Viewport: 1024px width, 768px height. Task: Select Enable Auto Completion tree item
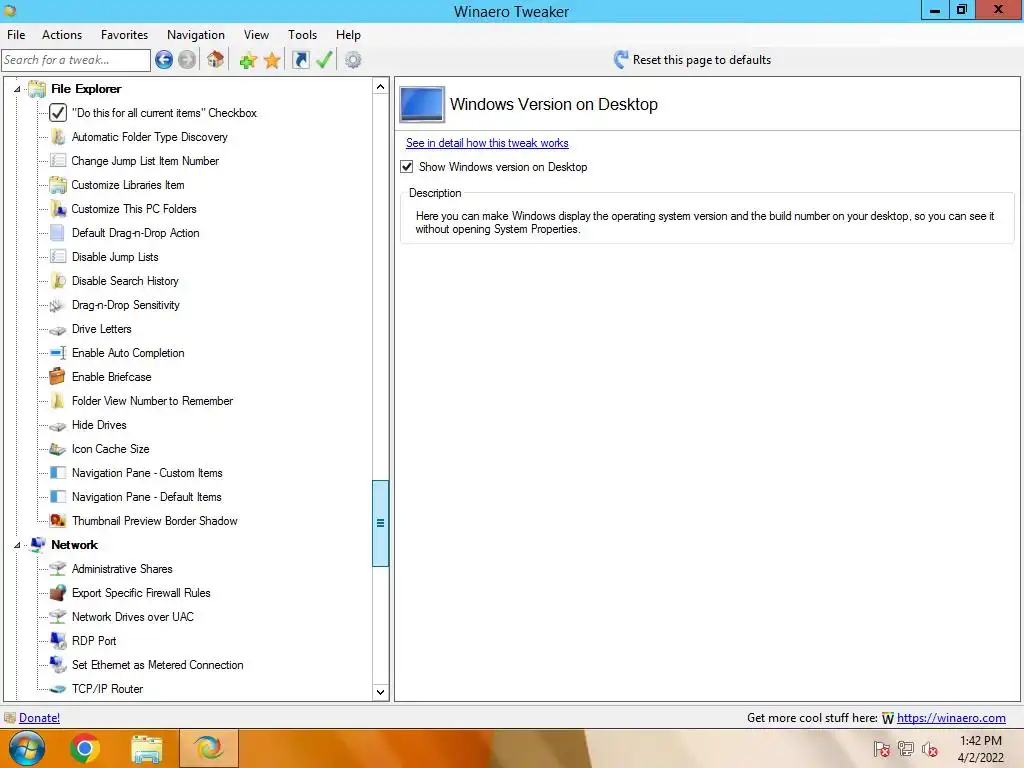[128, 353]
